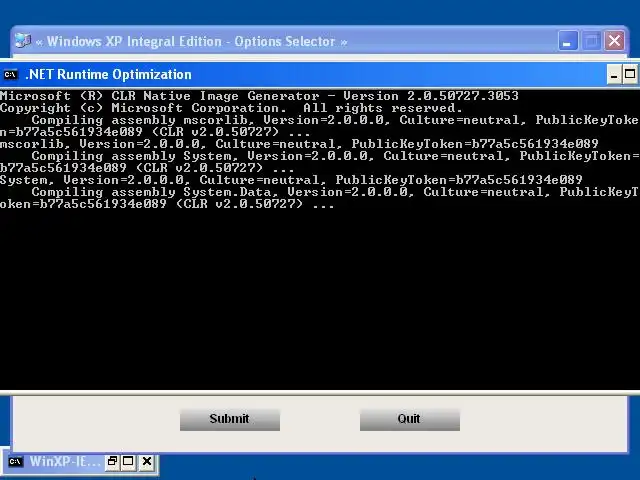Click the 'WinXP-IE...' minimized window title
This screenshot has height=480, width=640.
pos(65,462)
